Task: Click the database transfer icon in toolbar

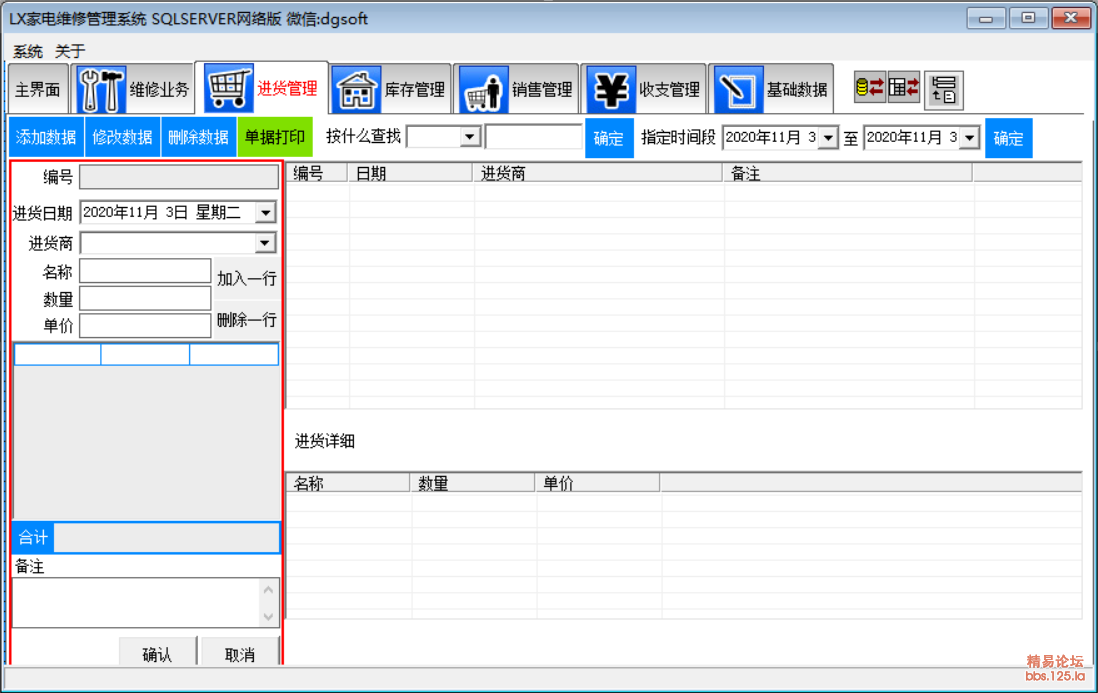Action: [x=869, y=88]
